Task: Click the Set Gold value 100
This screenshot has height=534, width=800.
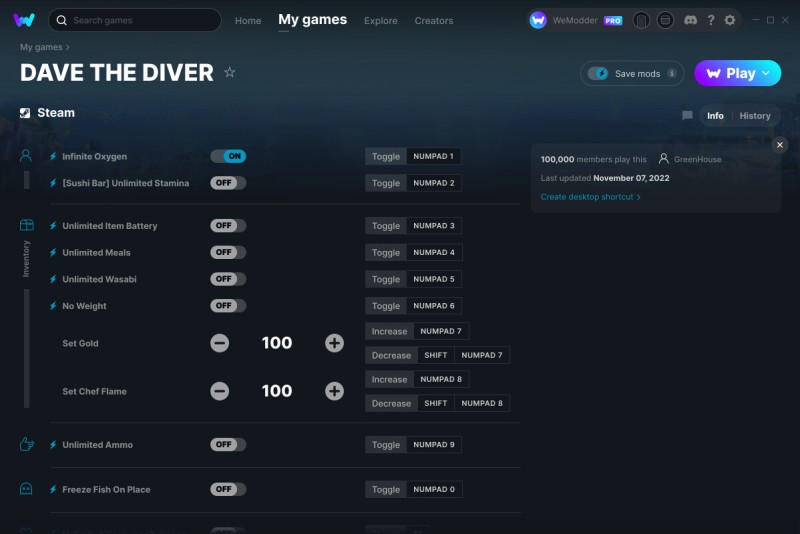Action: click(x=277, y=343)
